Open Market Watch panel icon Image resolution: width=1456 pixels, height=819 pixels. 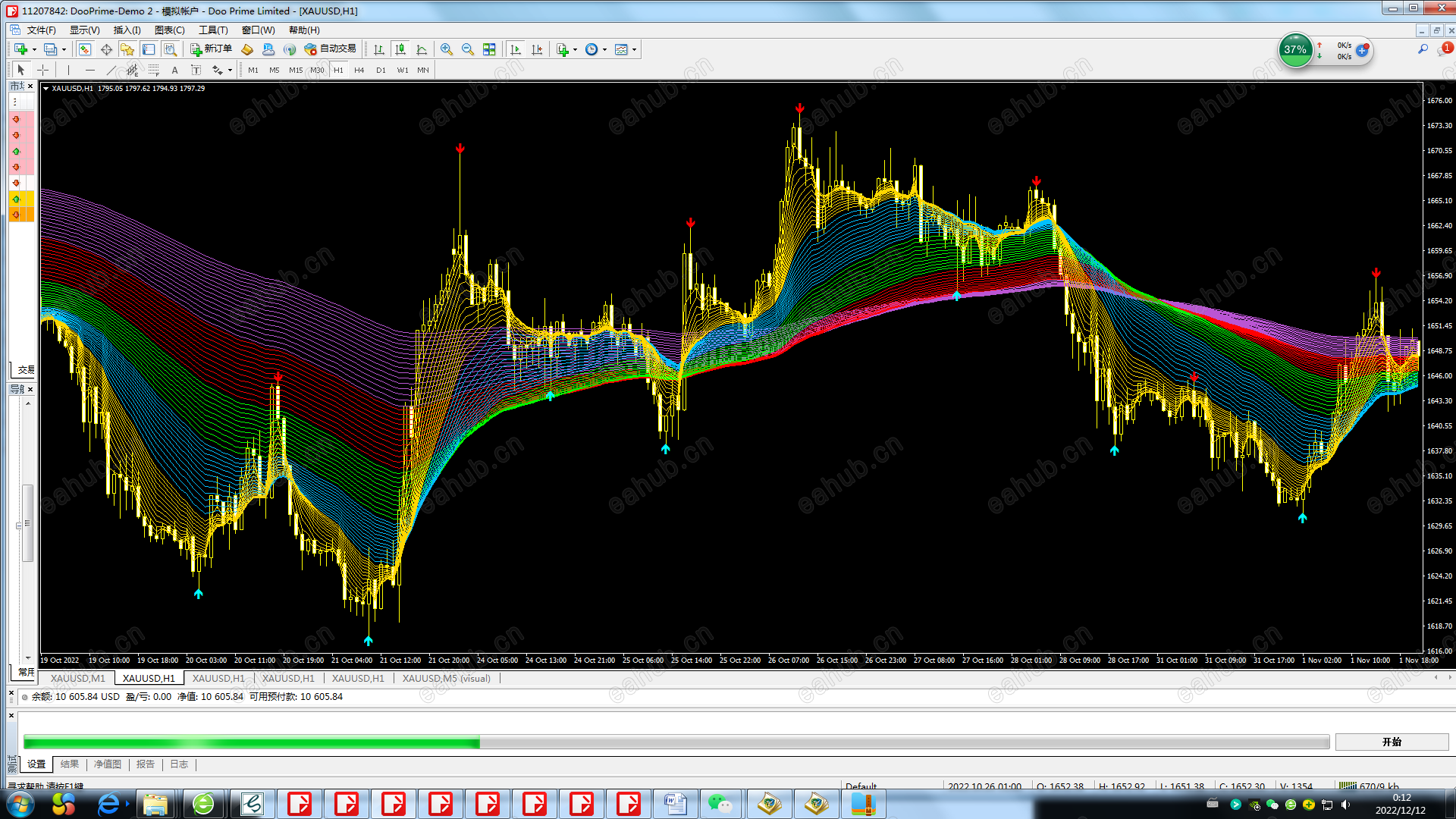(85, 49)
